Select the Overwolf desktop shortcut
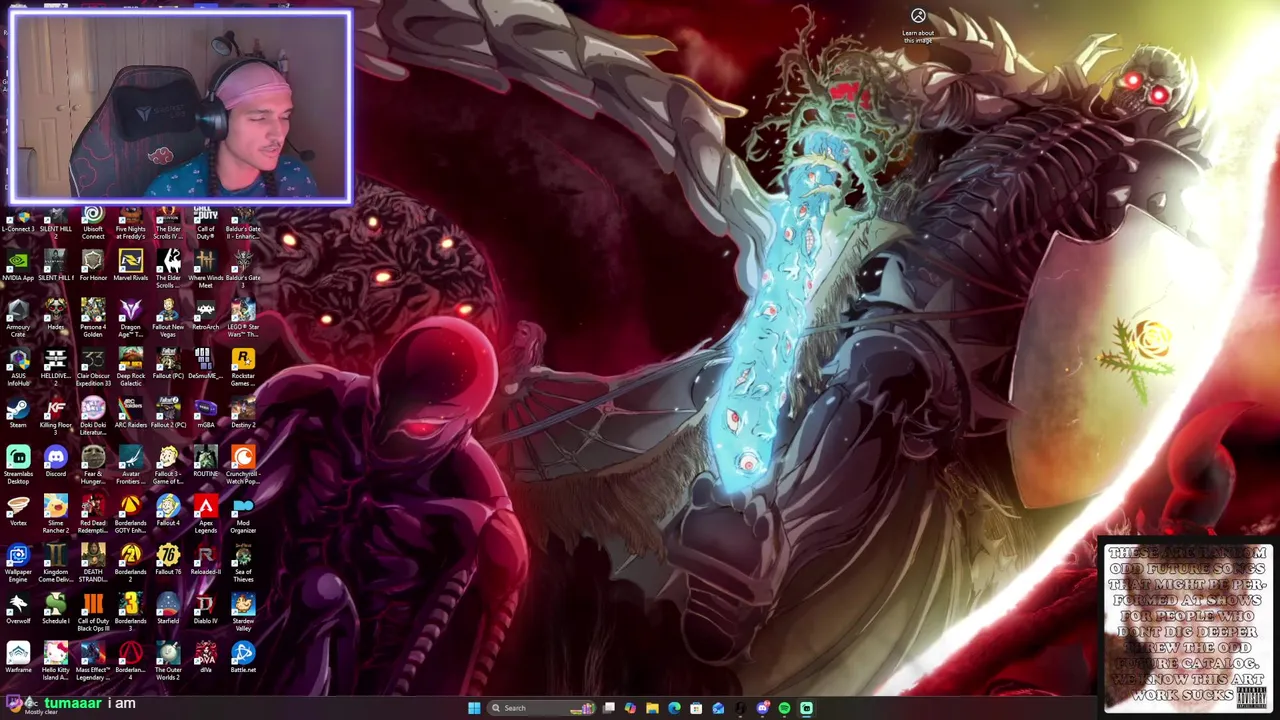Viewport: 1280px width, 720px height. coord(18,610)
